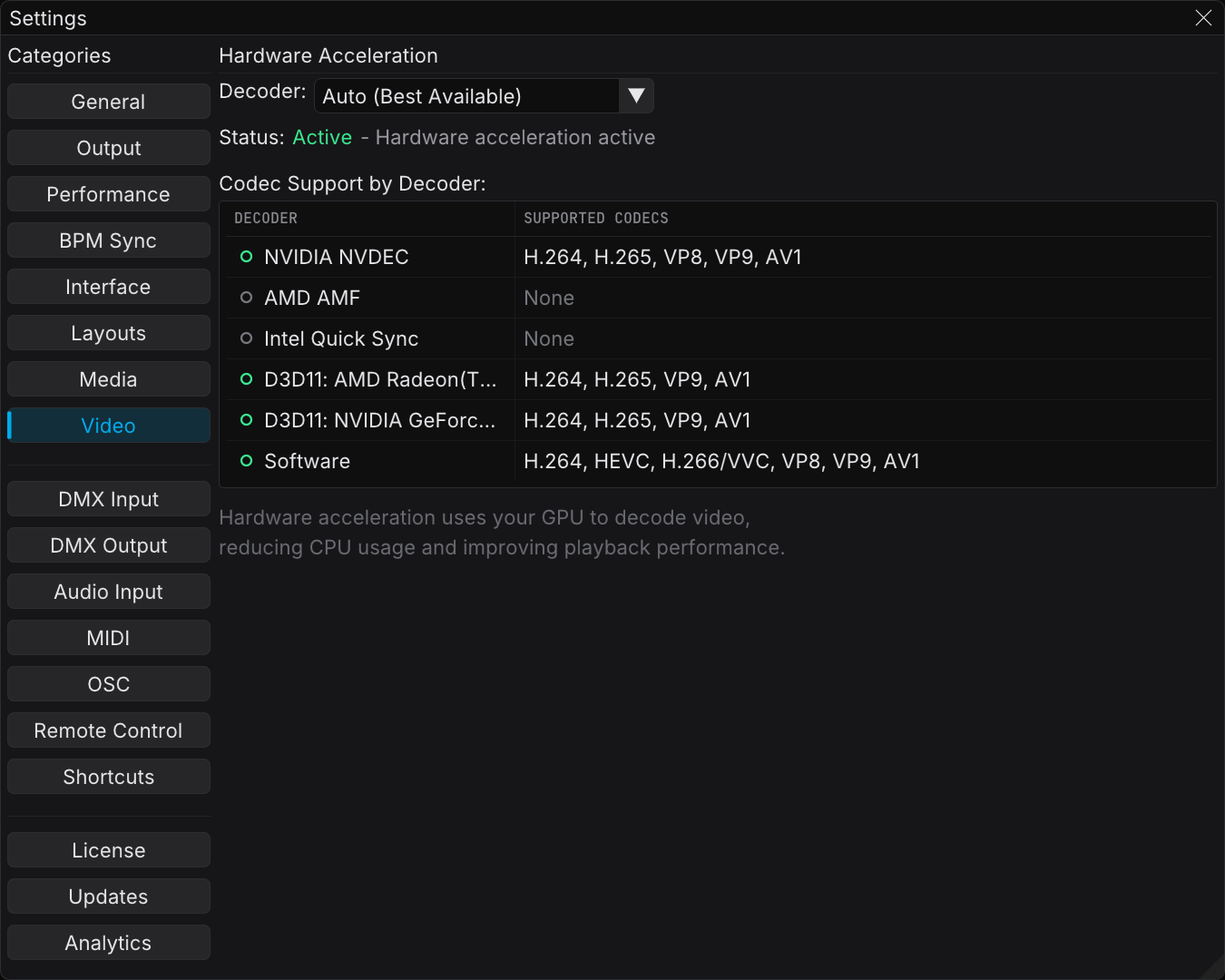
Task: Switch to the Output category
Action: click(109, 148)
